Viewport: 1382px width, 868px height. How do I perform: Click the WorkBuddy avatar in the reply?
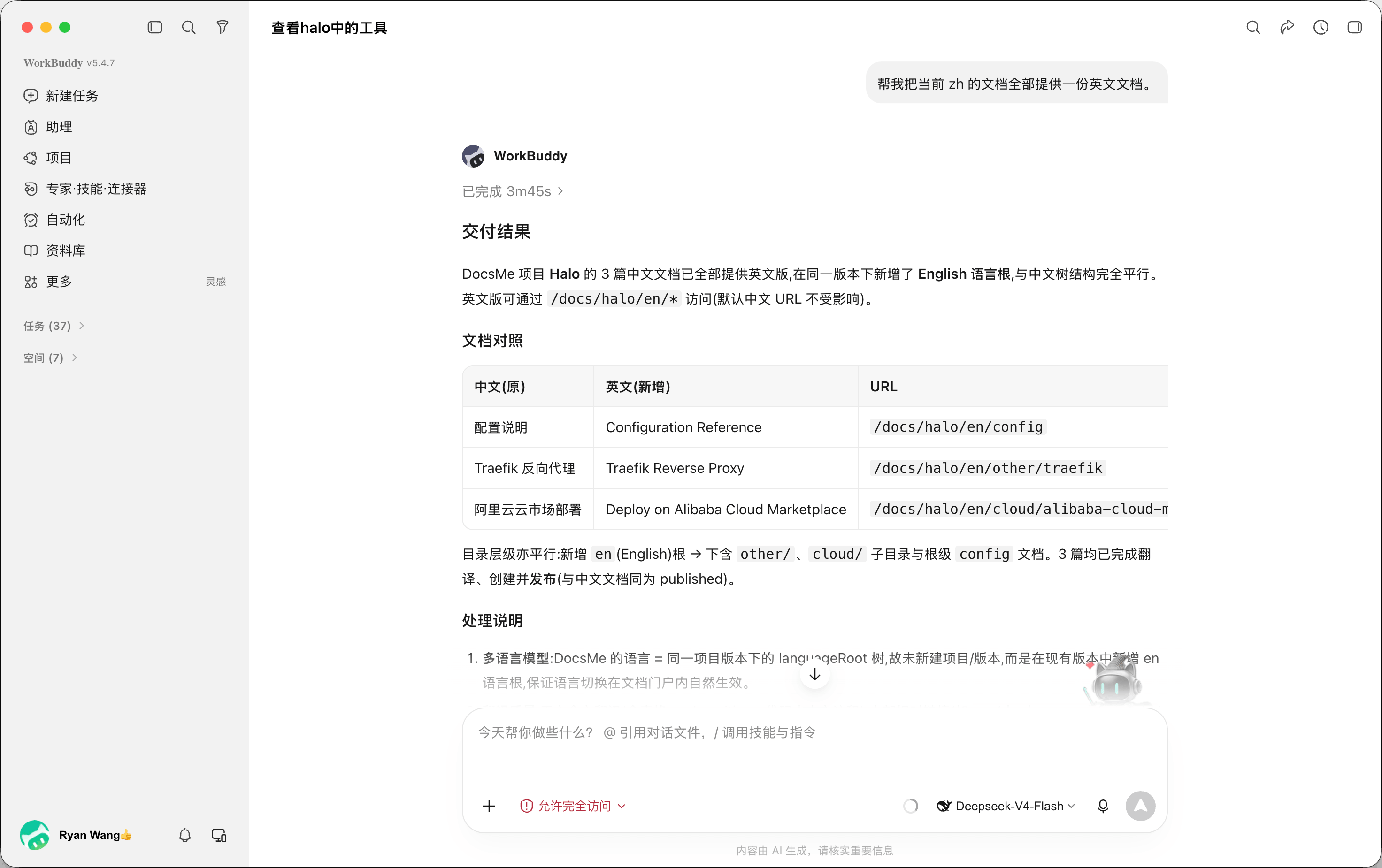pyautogui.click(x=473, y=156)
